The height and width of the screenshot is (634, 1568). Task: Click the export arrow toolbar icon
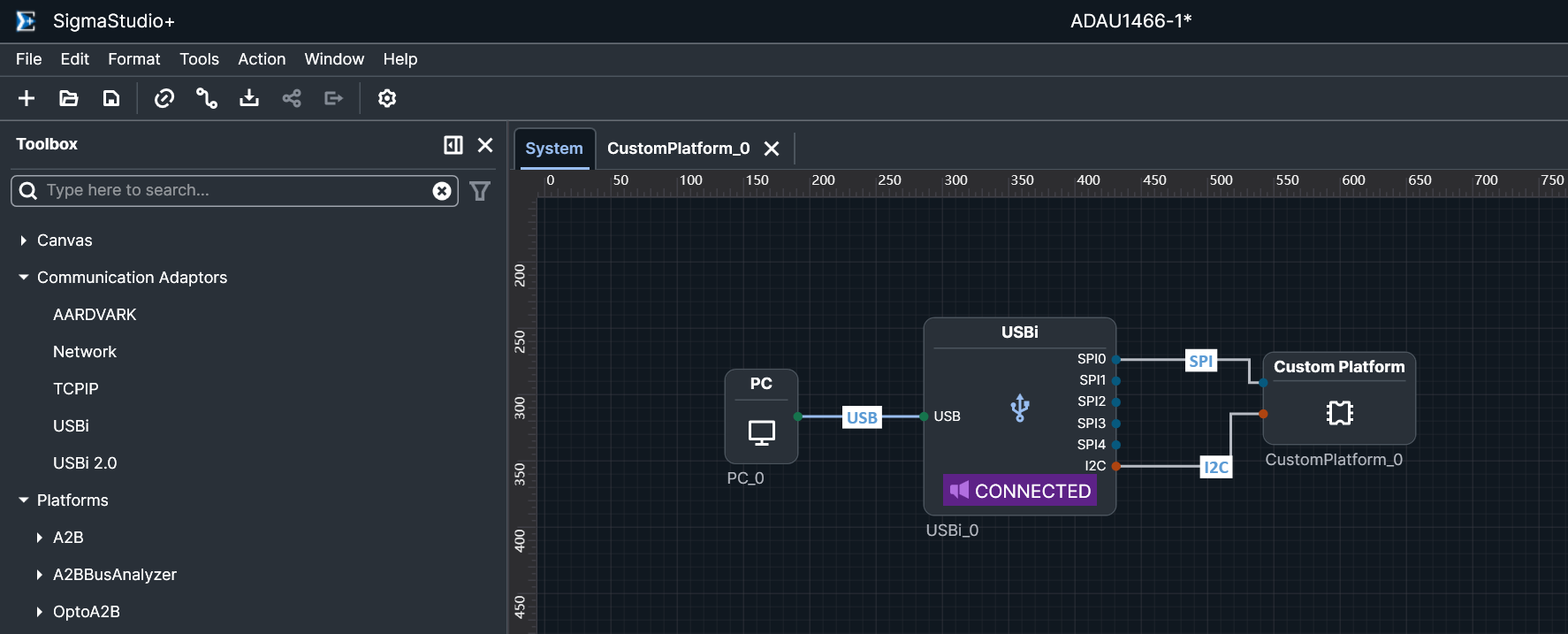(x=334, y=98)
